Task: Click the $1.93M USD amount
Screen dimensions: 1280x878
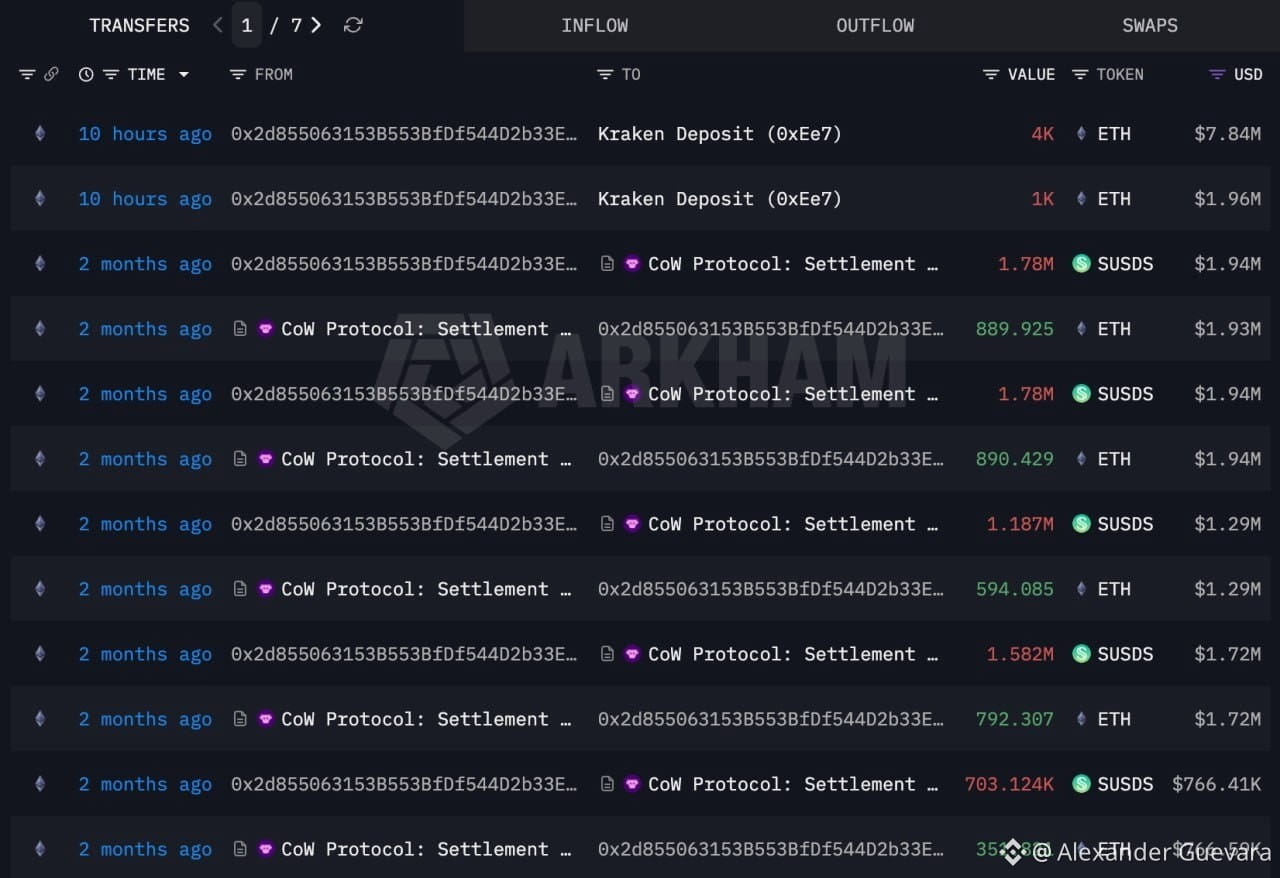Action: pyautogui.click(x=1227, y=328)
